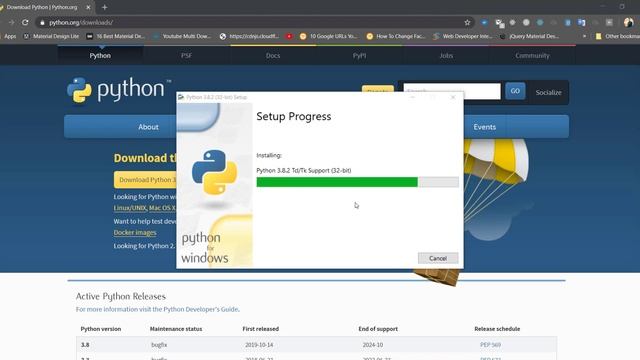This screenshot has width=640, height=360.
Task: Show hidden bookmarks with the overflow chevron
Action: point(584,36)
